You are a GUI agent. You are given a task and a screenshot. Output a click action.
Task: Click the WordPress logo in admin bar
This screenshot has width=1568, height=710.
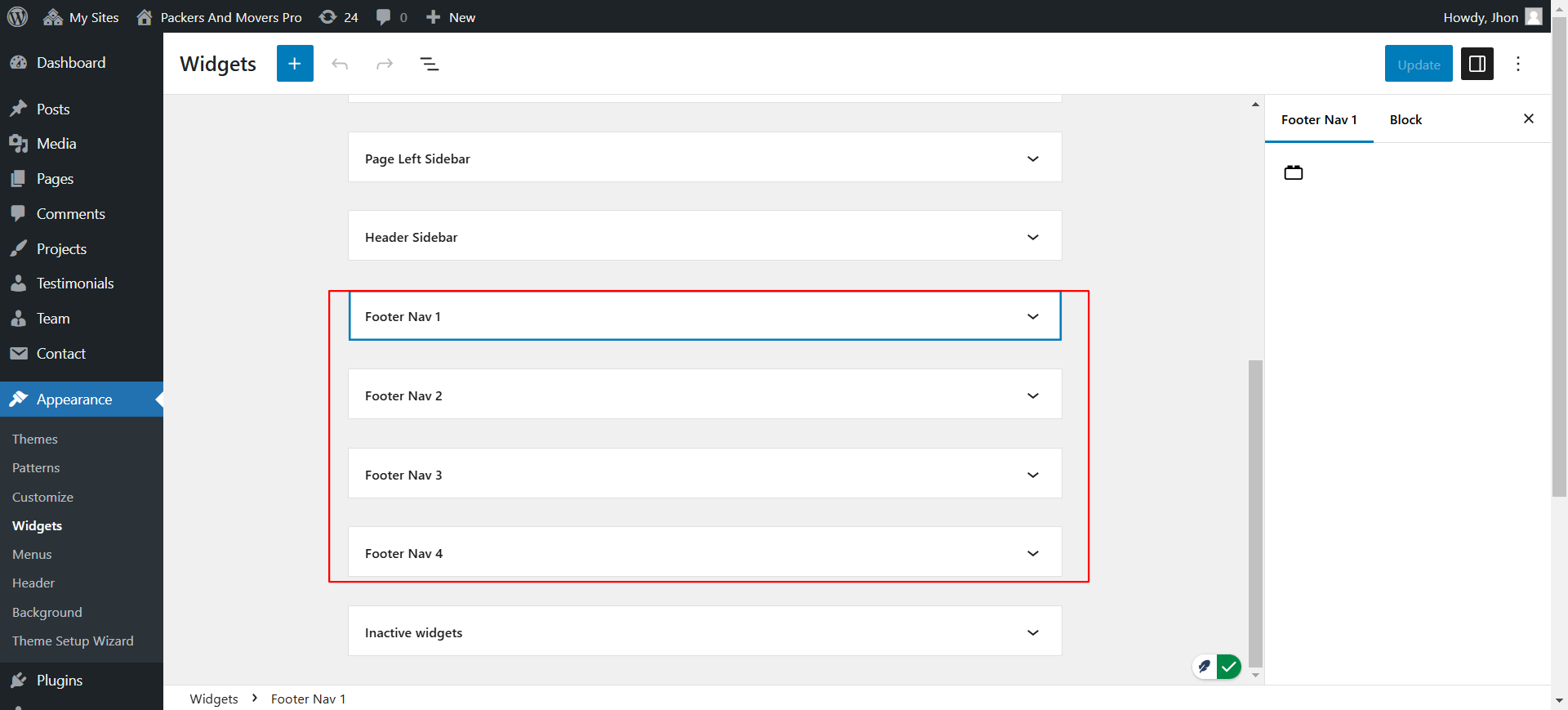(x=18, y=17)
